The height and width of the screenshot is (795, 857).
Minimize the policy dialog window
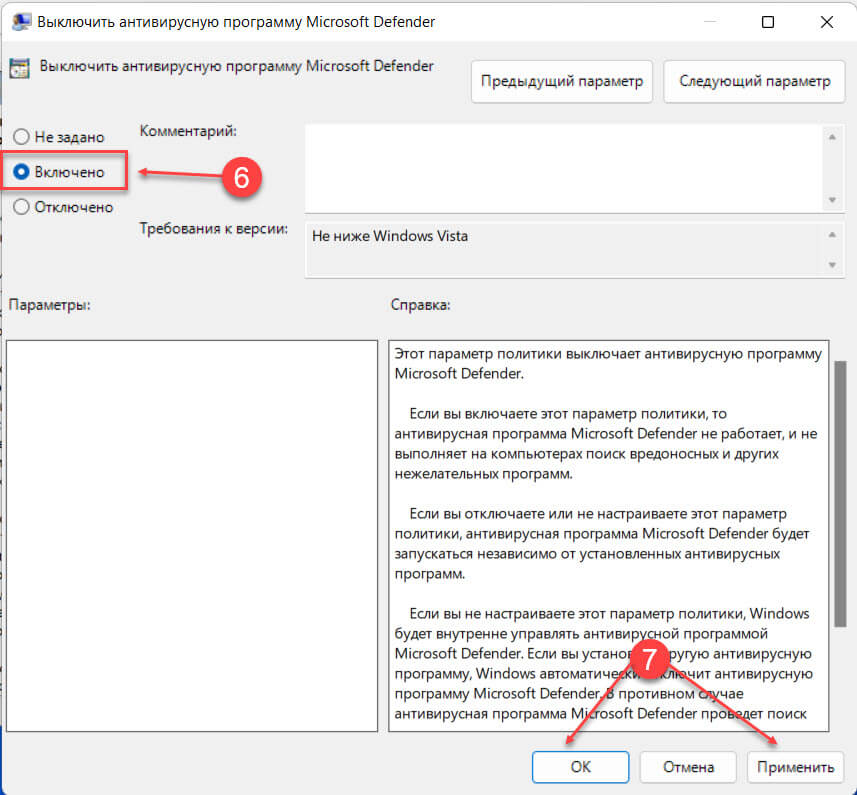[x=709, y=22]
